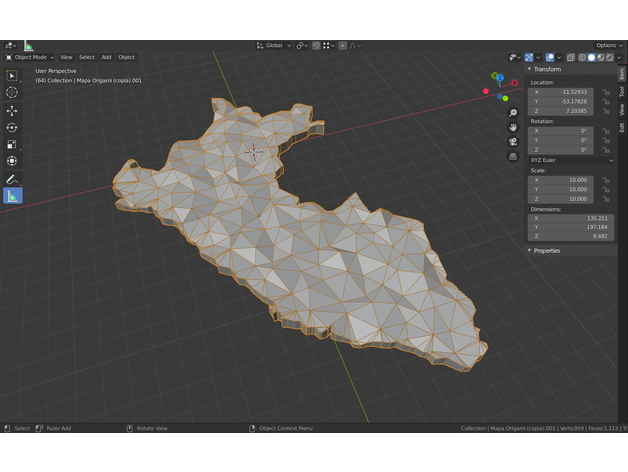
Task: Open the pivot point dropdown
Action: click(x=302, y=46)
